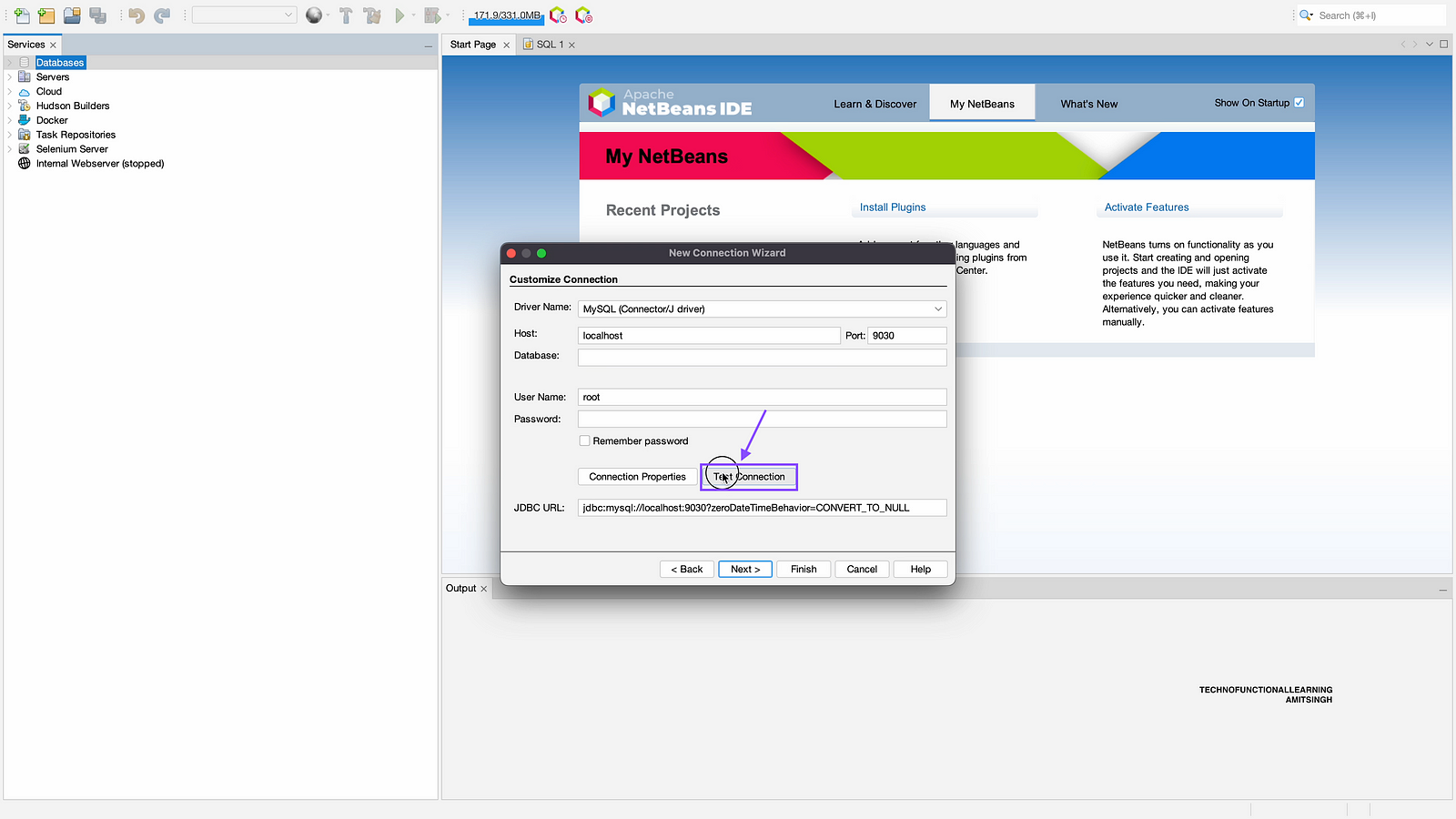Click the Run Project play icon

coord(399,15)
